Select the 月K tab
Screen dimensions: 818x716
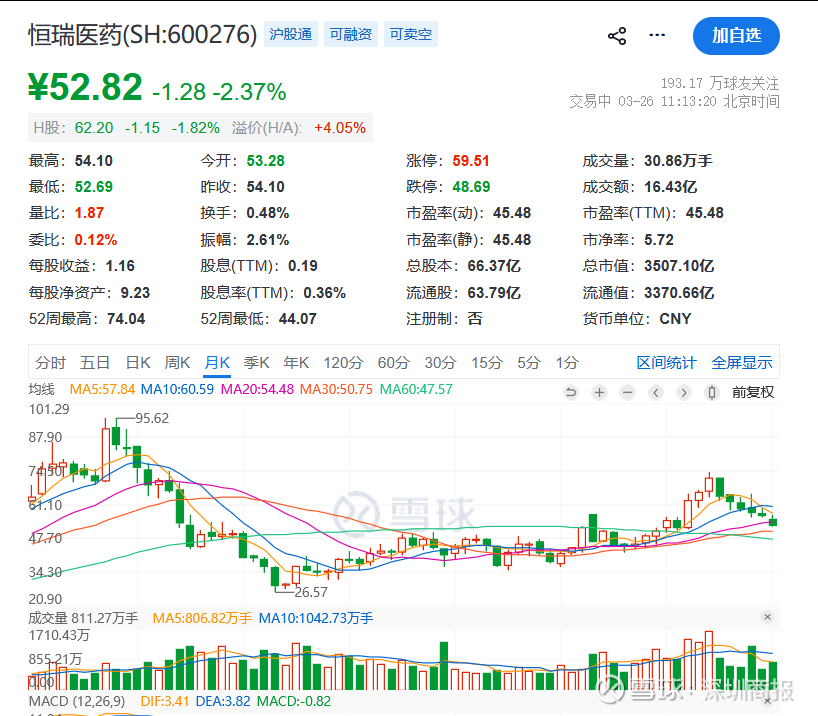[217, 362]
